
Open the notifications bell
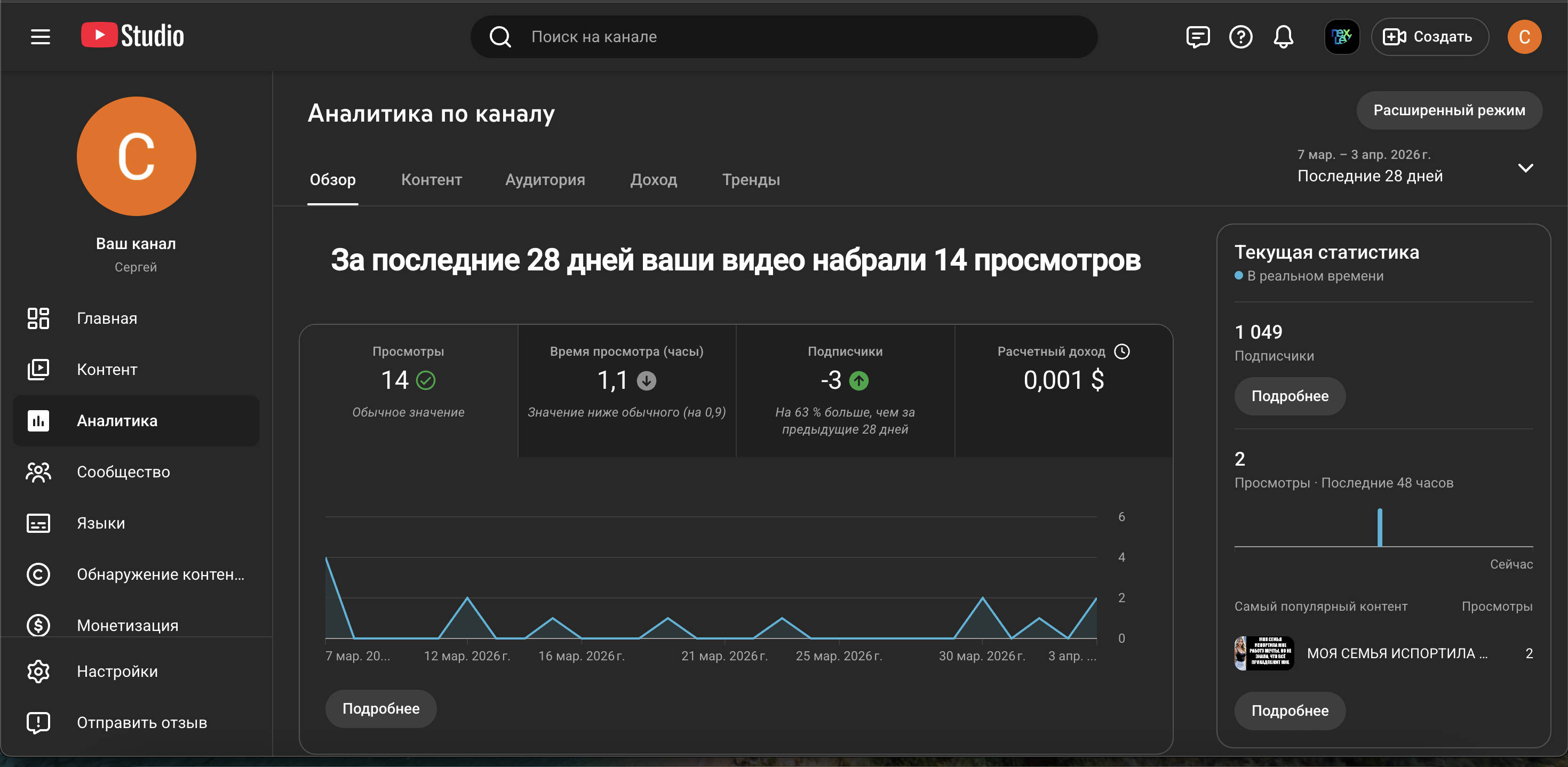pos(1283,37)
